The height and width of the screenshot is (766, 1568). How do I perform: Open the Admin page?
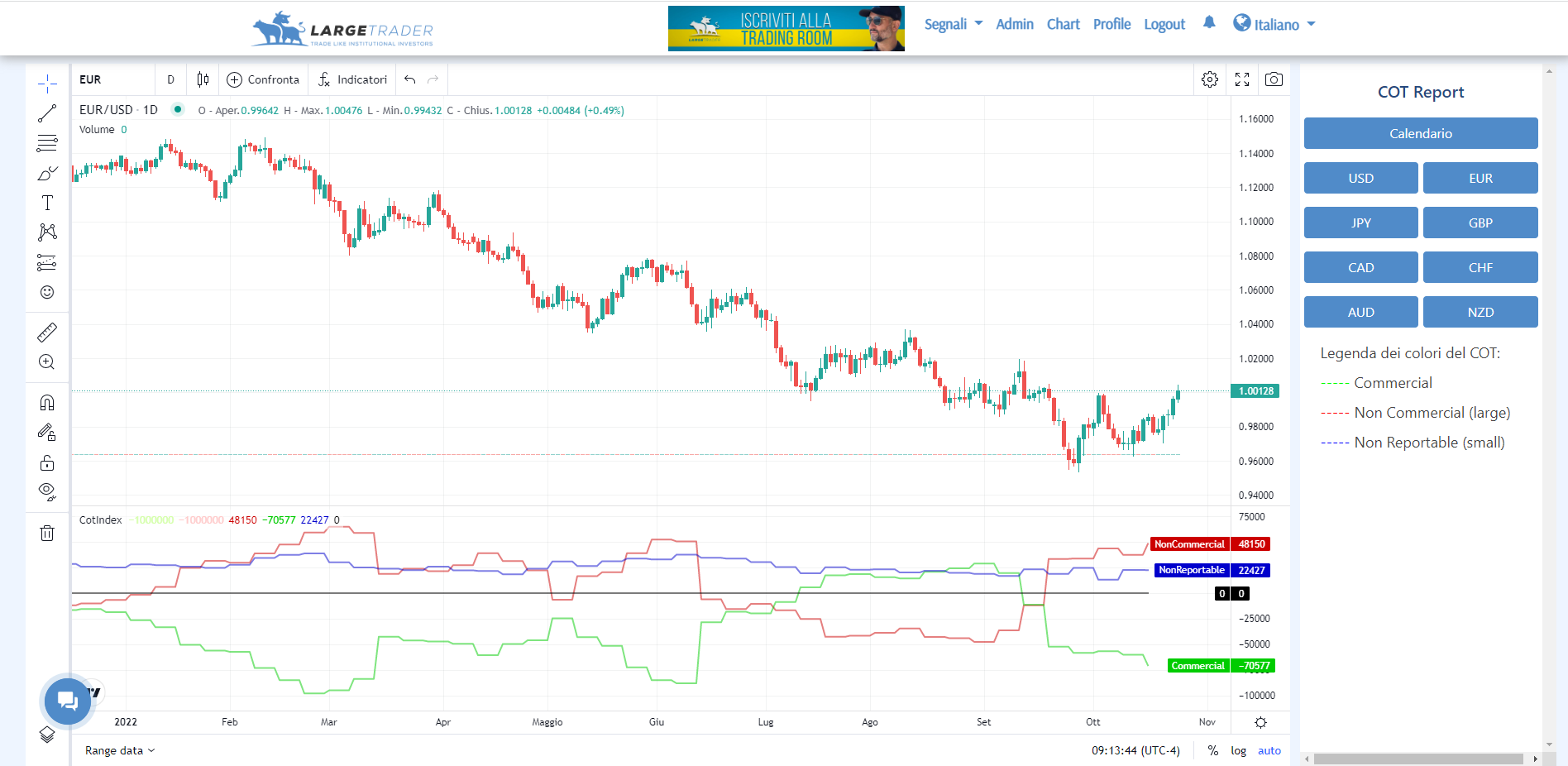[1015, 24]
